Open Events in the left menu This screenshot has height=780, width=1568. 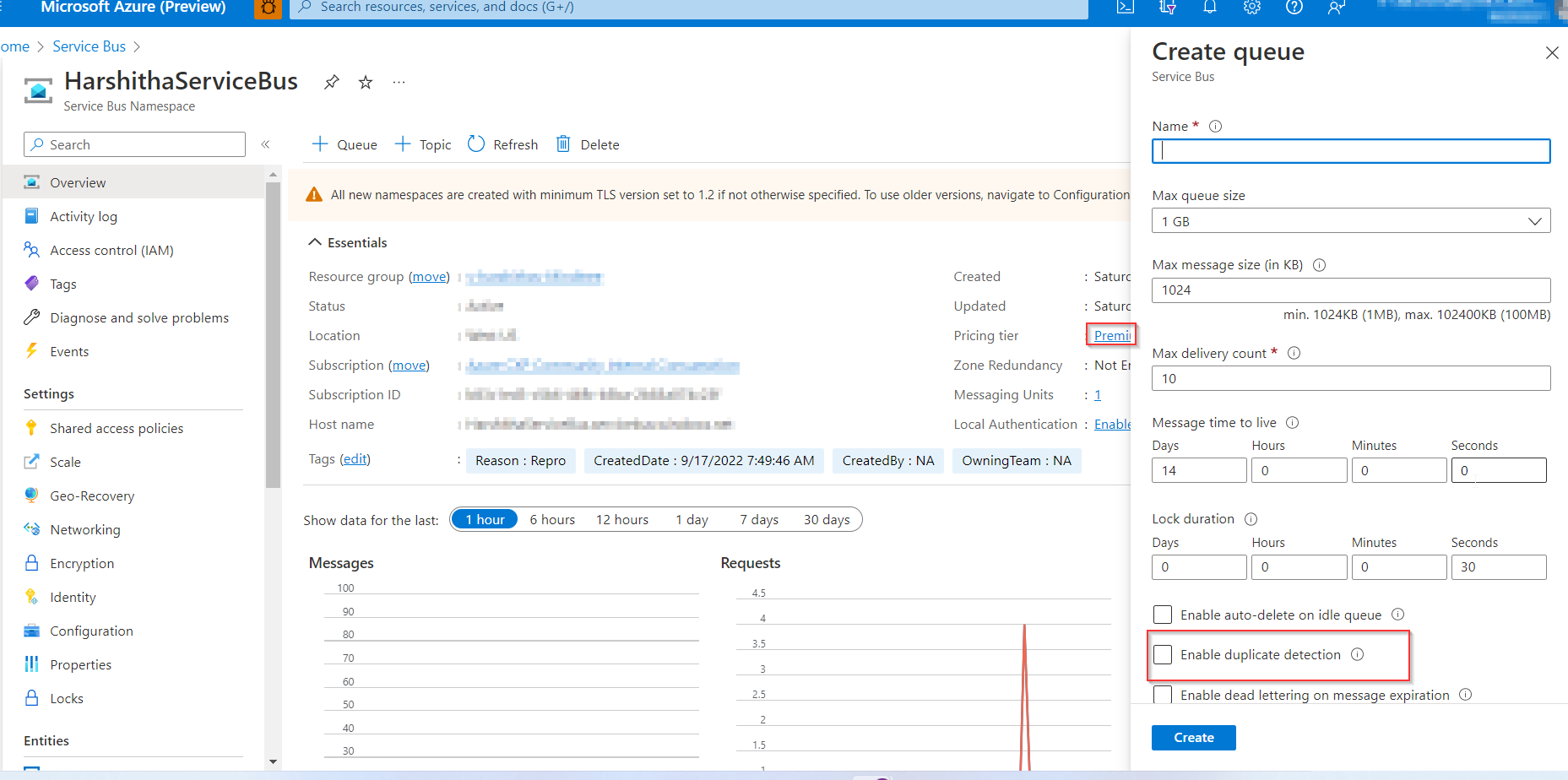pyautogui.click(x=133, y=351)
